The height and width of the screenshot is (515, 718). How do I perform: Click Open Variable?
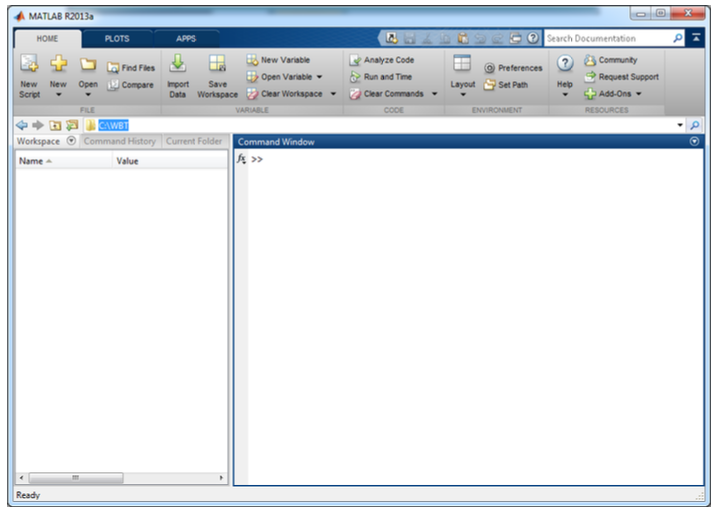[x=279, y=77]
